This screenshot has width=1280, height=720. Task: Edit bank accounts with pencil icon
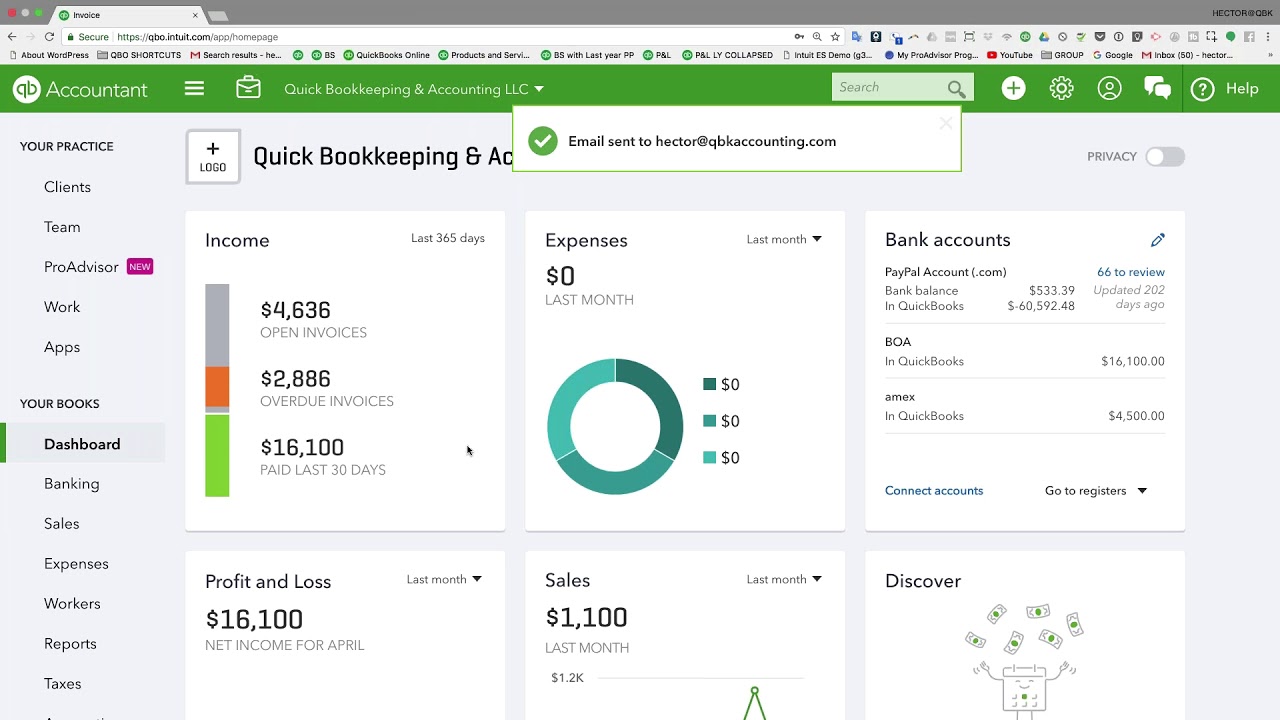click(1158, 240)
